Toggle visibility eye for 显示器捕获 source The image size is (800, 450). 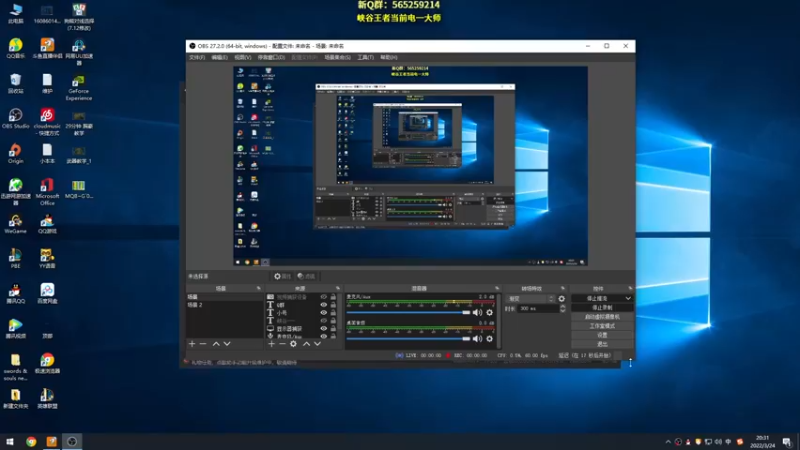click(x=323, y=329)
